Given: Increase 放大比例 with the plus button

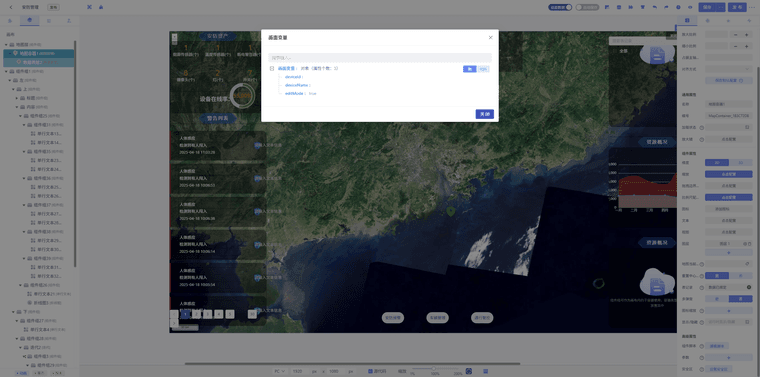Looking at the screenshot, I should click(747, 35).
